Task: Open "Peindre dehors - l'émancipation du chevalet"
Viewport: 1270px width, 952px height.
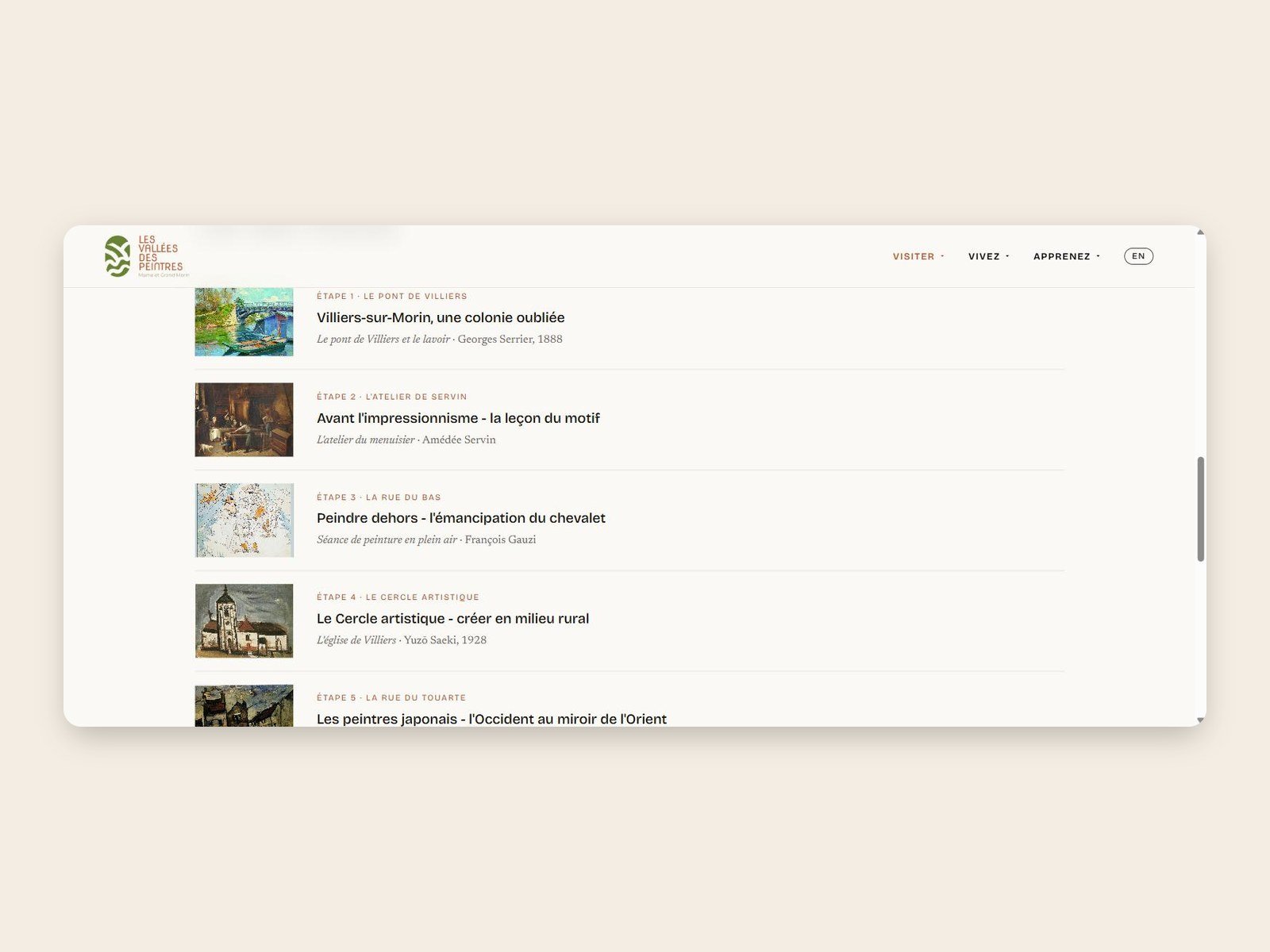Action: (461, 518)
